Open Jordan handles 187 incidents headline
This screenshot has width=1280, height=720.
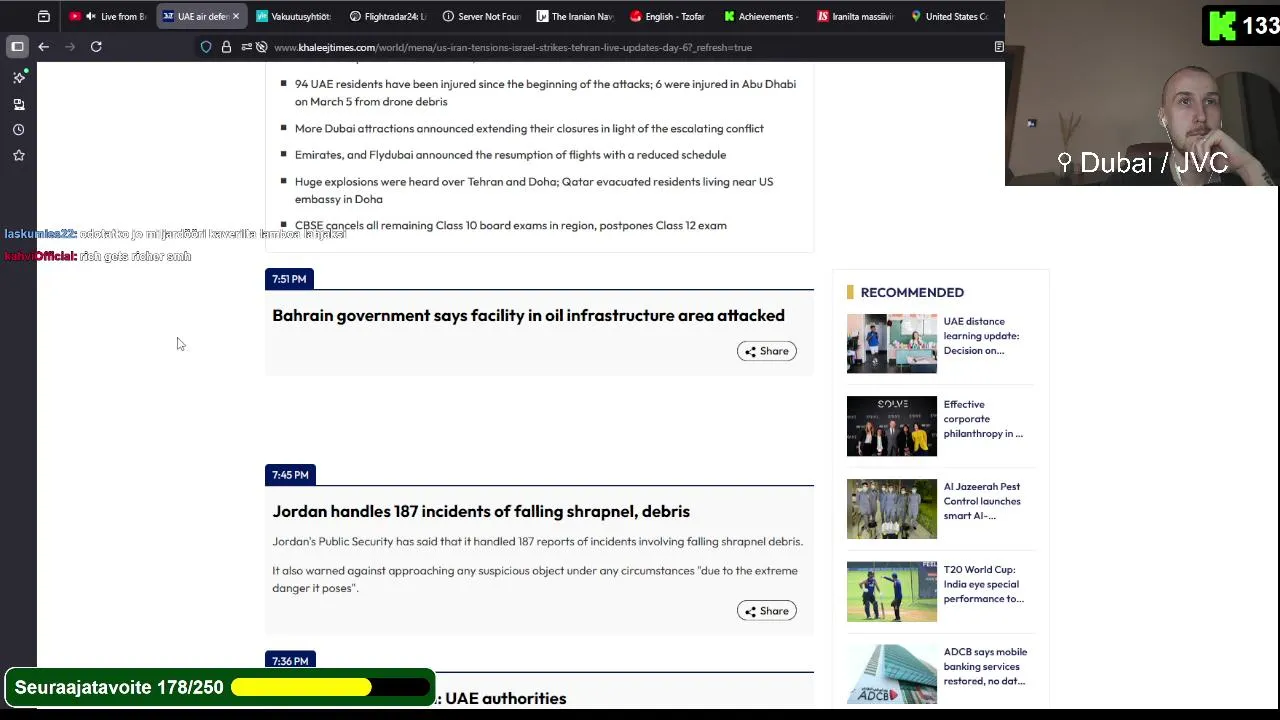pos(481,512)
